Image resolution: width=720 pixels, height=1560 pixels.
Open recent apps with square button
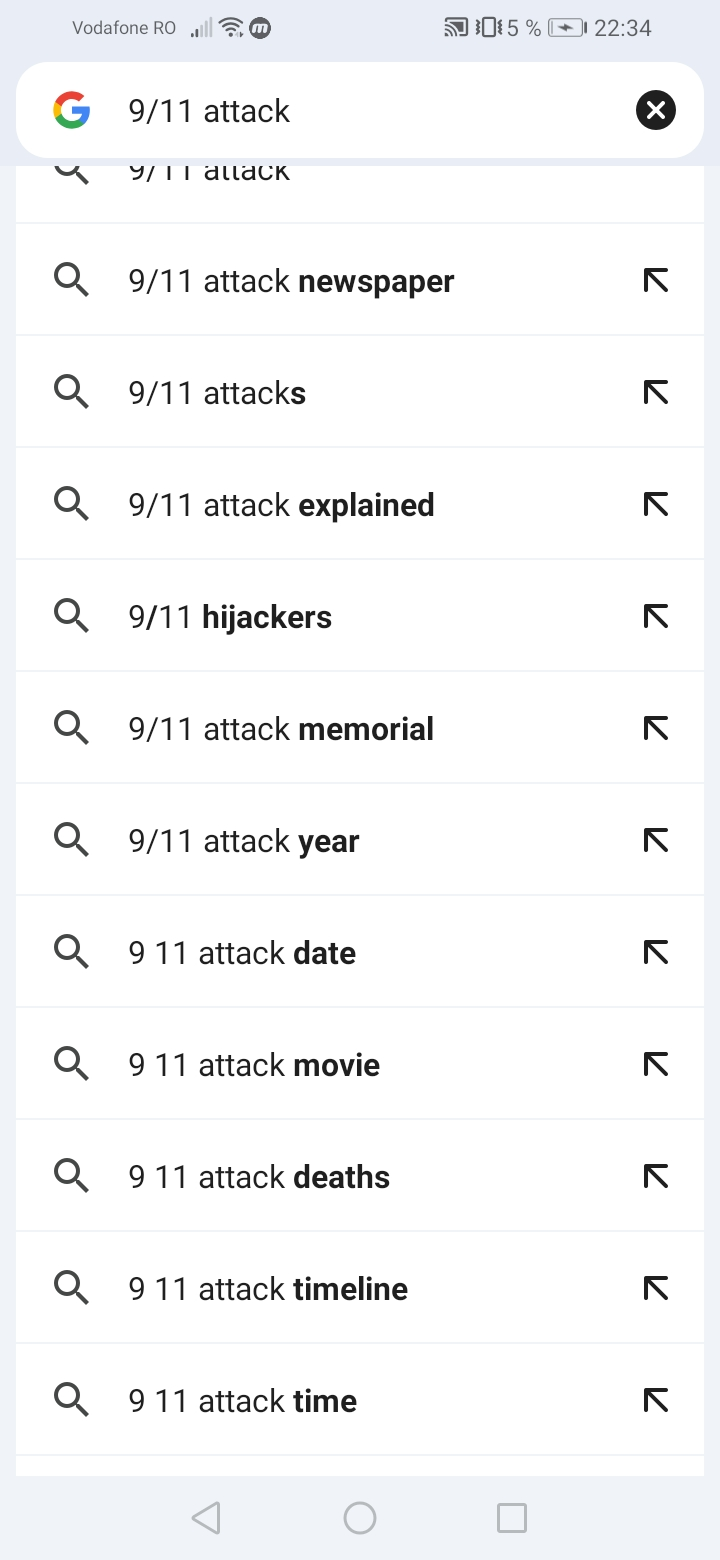point(511,1518)
